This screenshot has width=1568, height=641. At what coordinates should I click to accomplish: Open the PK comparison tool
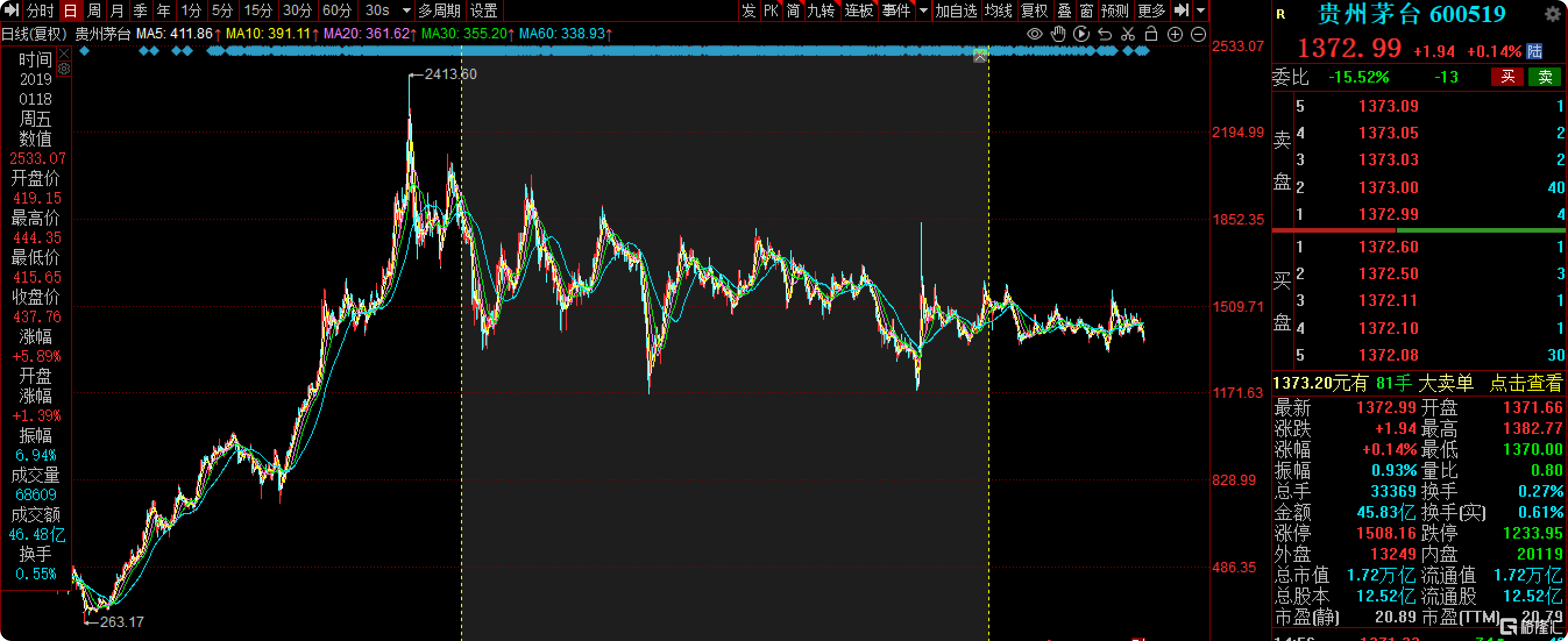coord(771,10)
